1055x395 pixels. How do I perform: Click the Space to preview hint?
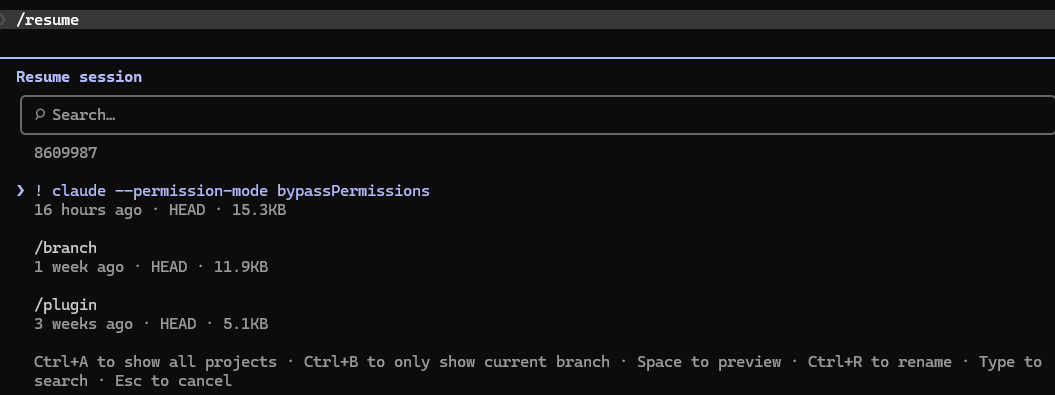click(x=709, y=362)
